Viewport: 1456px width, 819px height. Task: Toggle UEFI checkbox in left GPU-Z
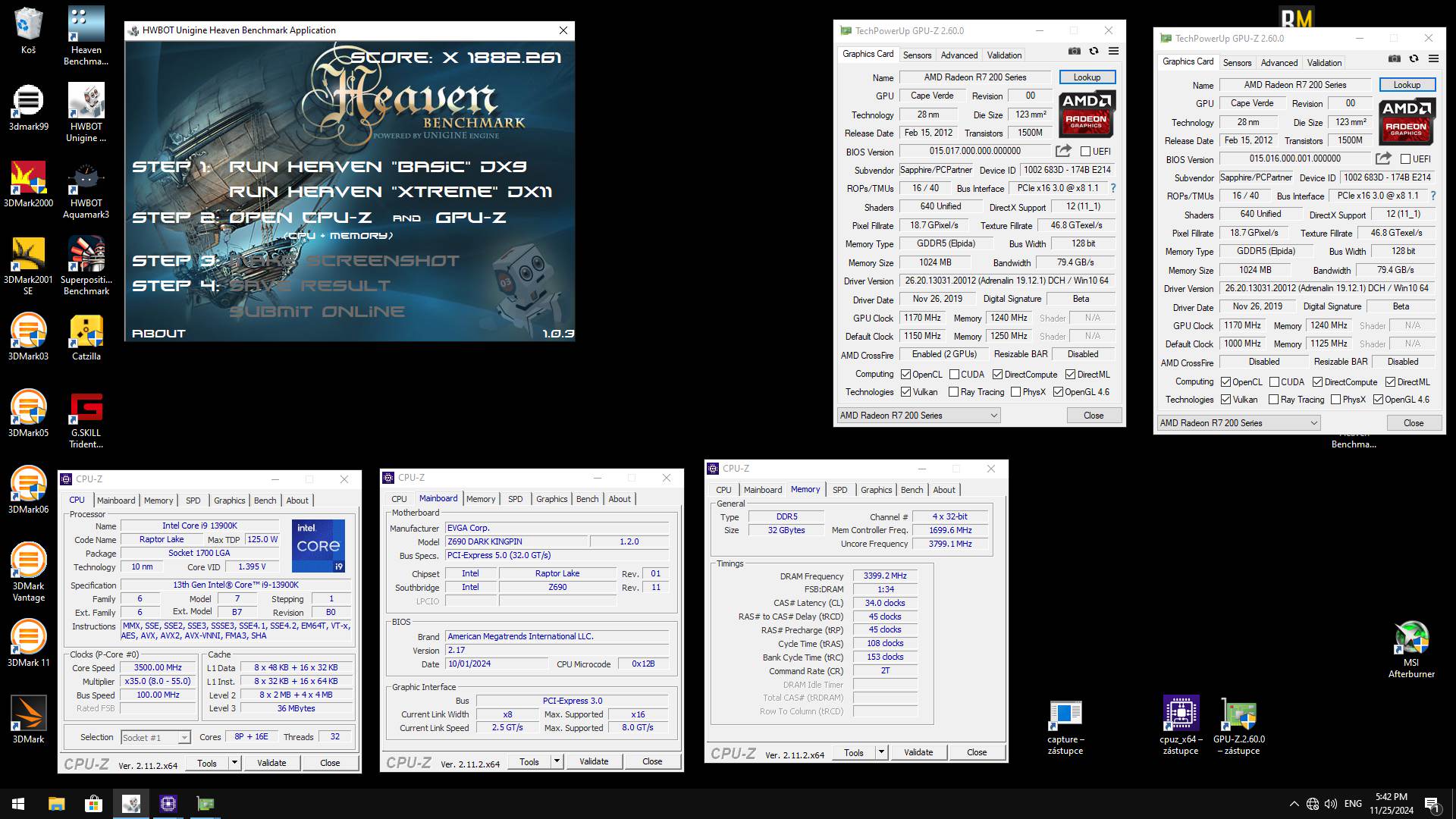pyautogui.click(x=1085, y=151)
